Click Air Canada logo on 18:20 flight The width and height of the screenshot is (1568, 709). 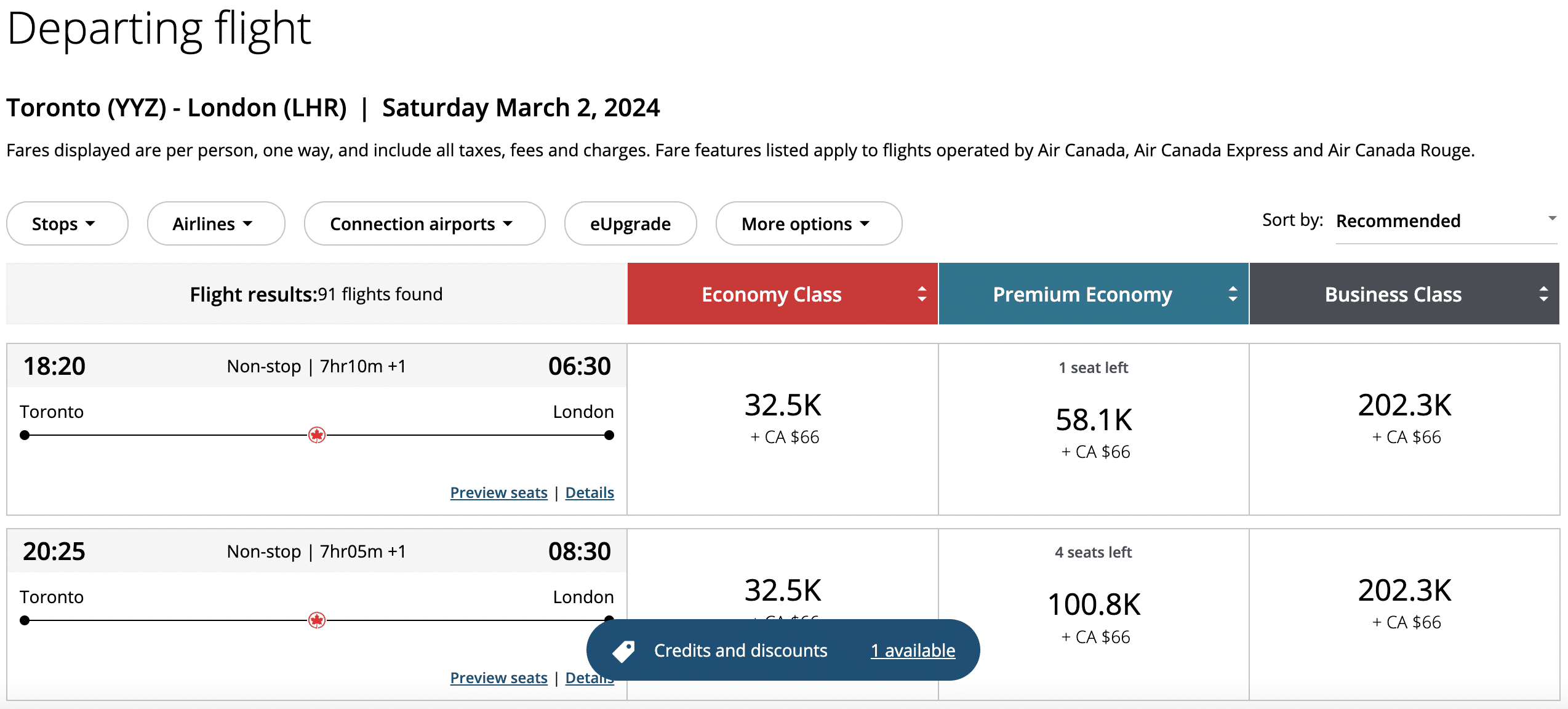coord(317,435)
